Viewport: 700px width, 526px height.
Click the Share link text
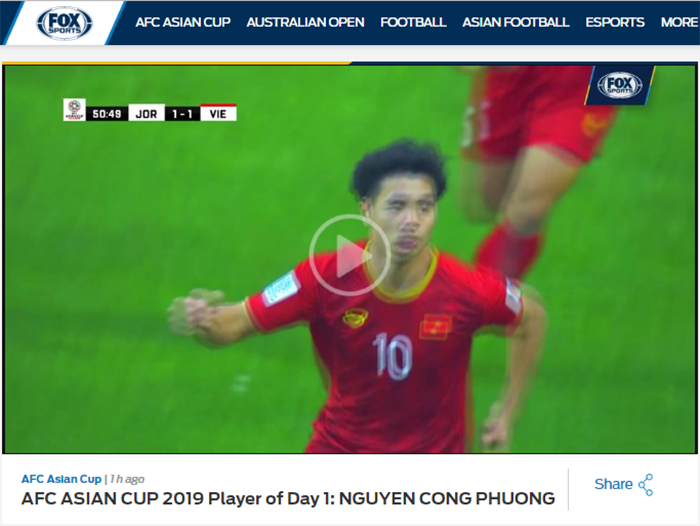click(613, 484)
